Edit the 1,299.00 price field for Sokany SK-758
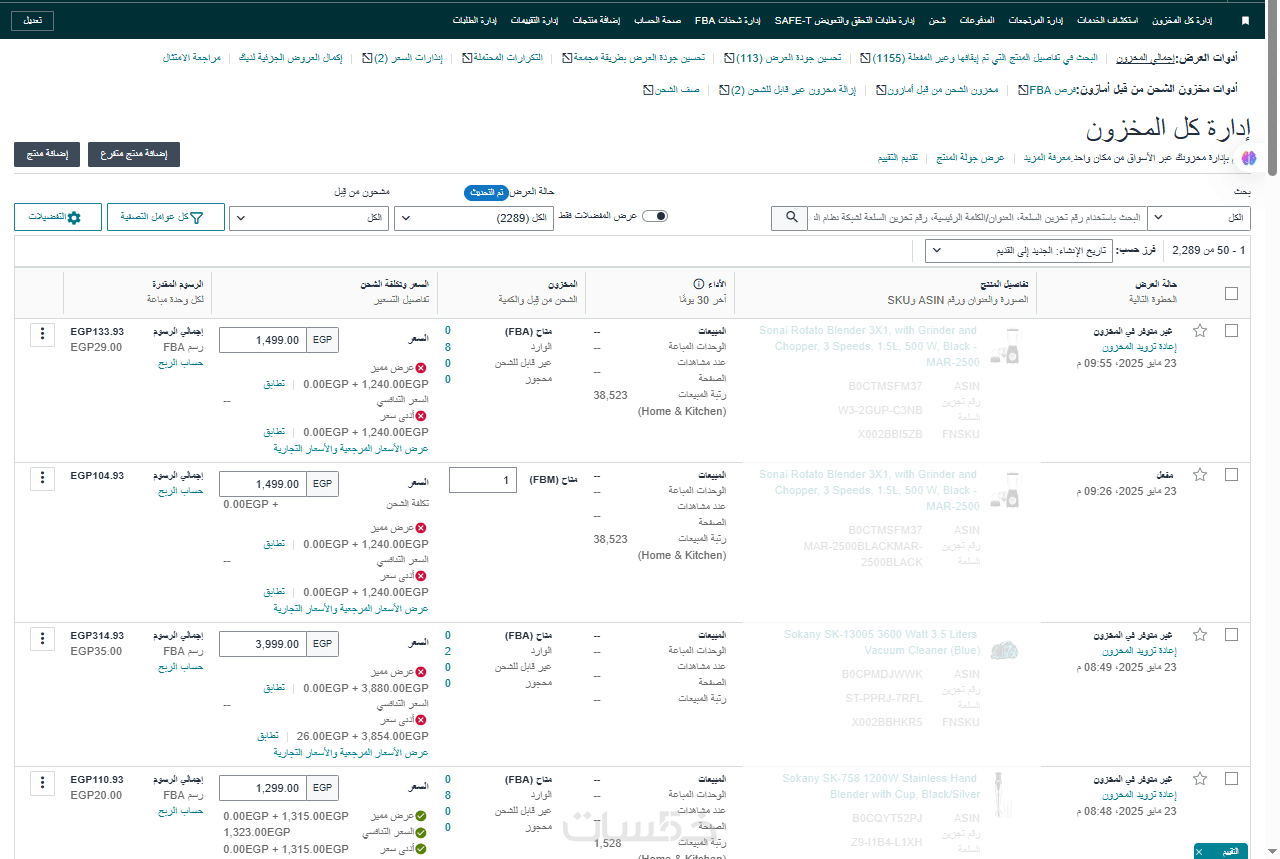This screenshot has height=859, width=1280. [263, 788]
